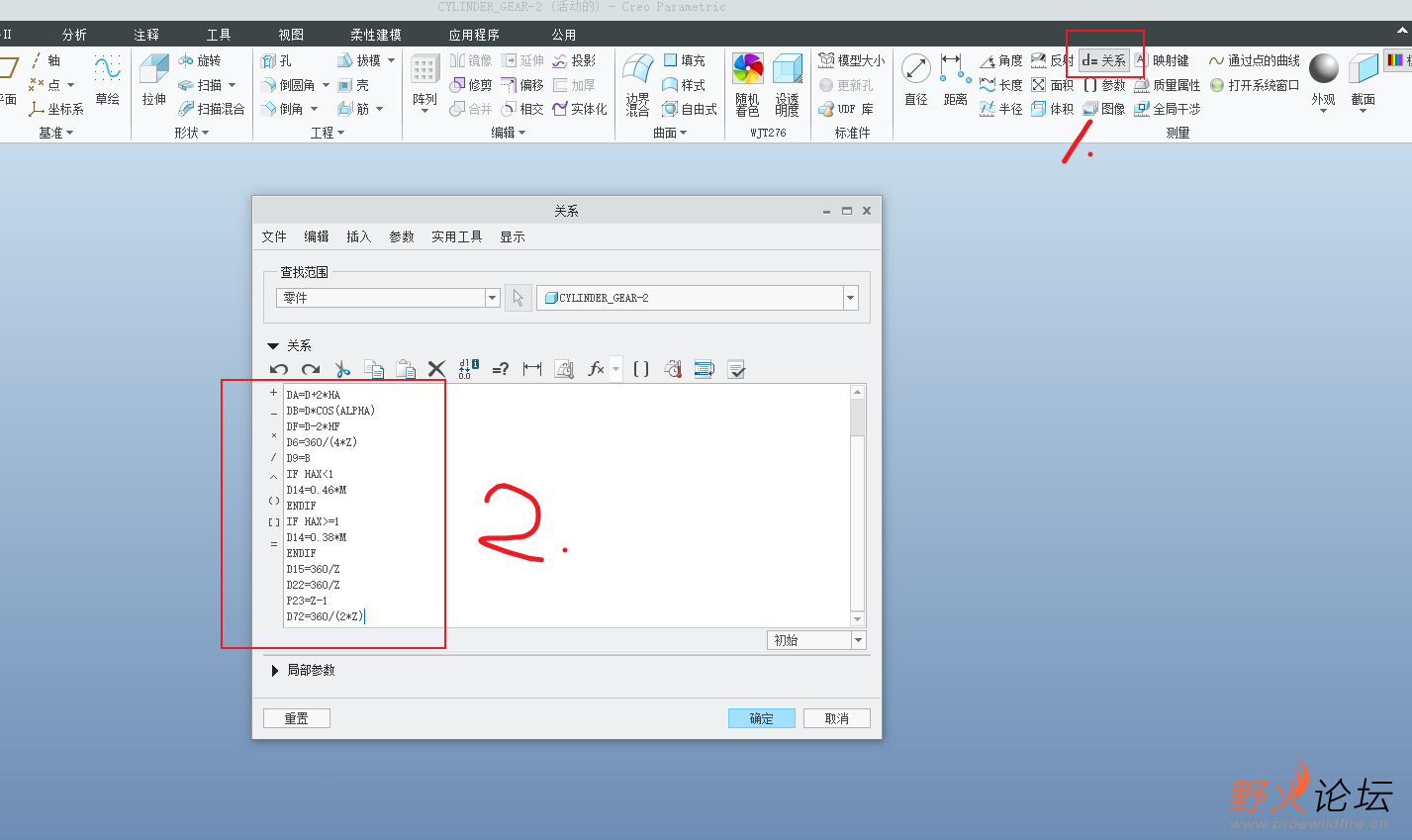This screenshot has height=840, width=1412.
Task: Open the fx function dropdown arrow
Action: coord(616,369)
